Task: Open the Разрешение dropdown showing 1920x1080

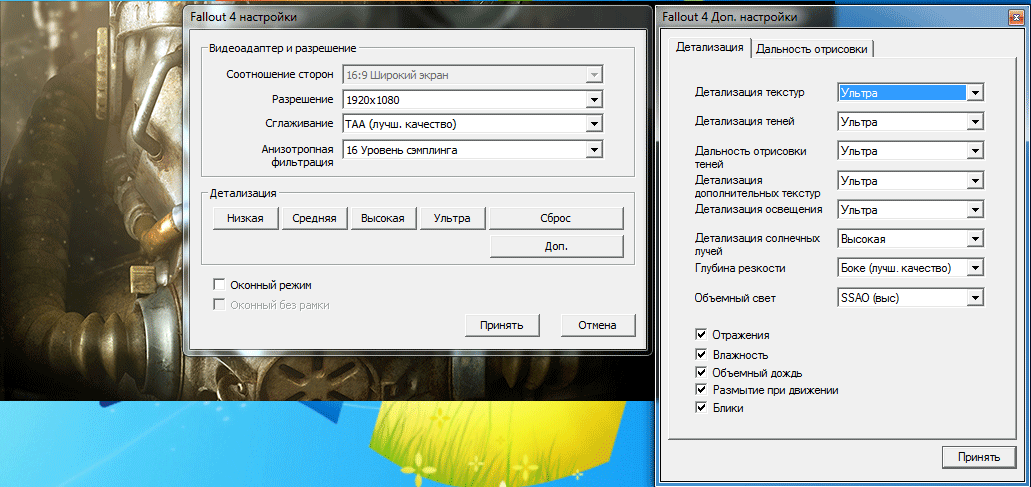Action: pyautogui.click(x=472, y=100)
